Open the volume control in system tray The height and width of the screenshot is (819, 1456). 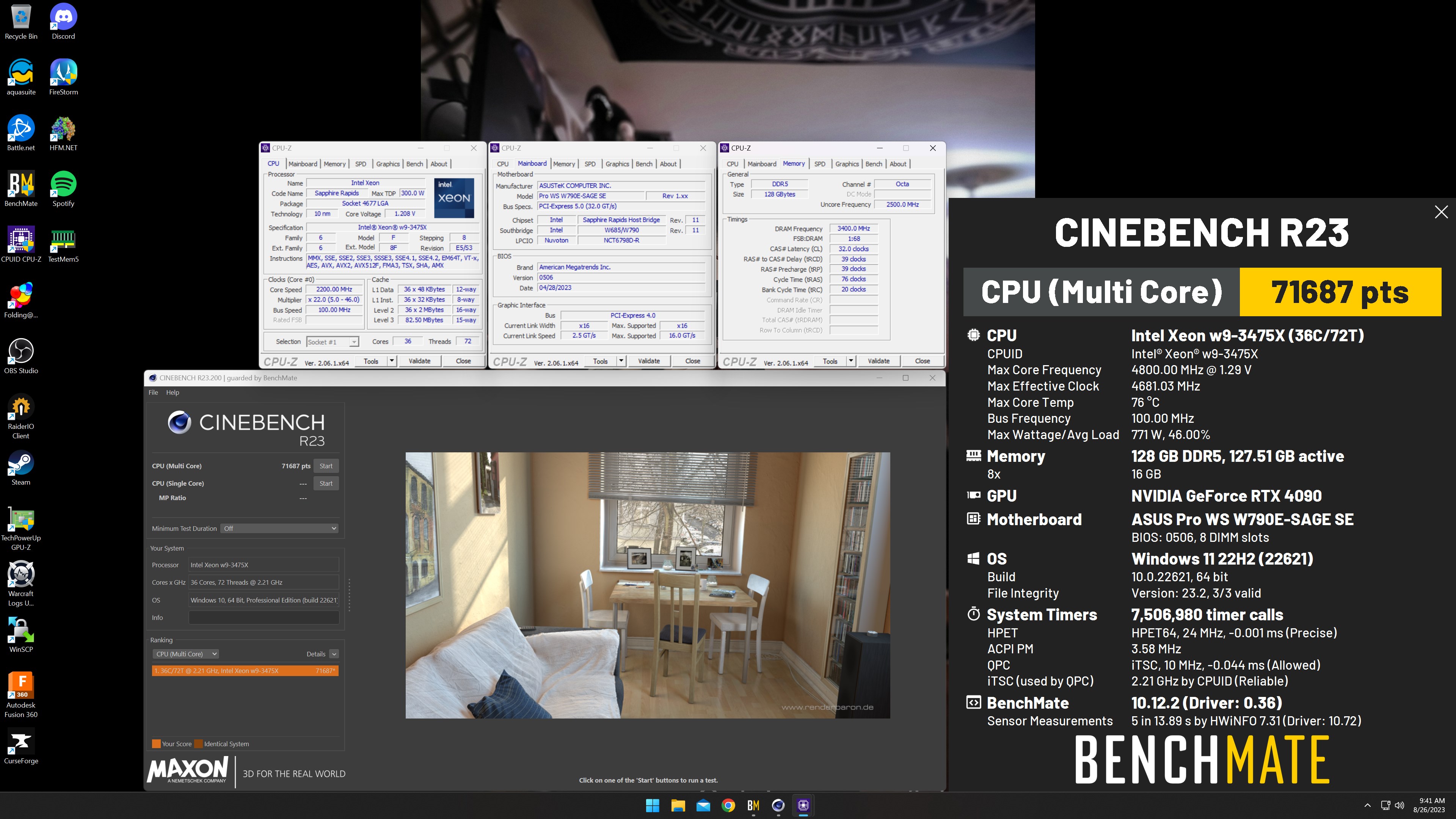coord(1400,805)
